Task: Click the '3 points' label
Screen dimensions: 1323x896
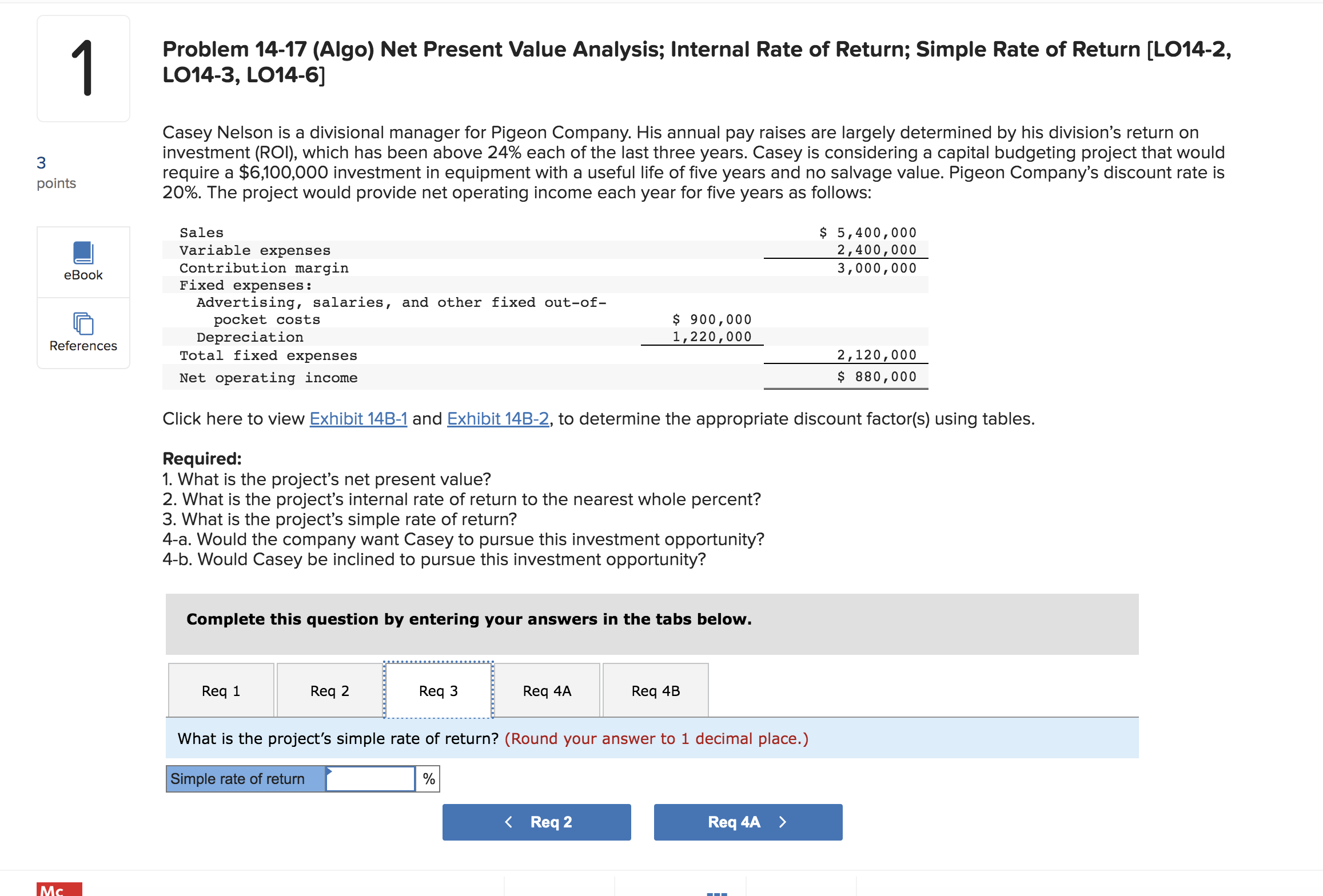Action: pyautogui.click(x=56, y=173)
